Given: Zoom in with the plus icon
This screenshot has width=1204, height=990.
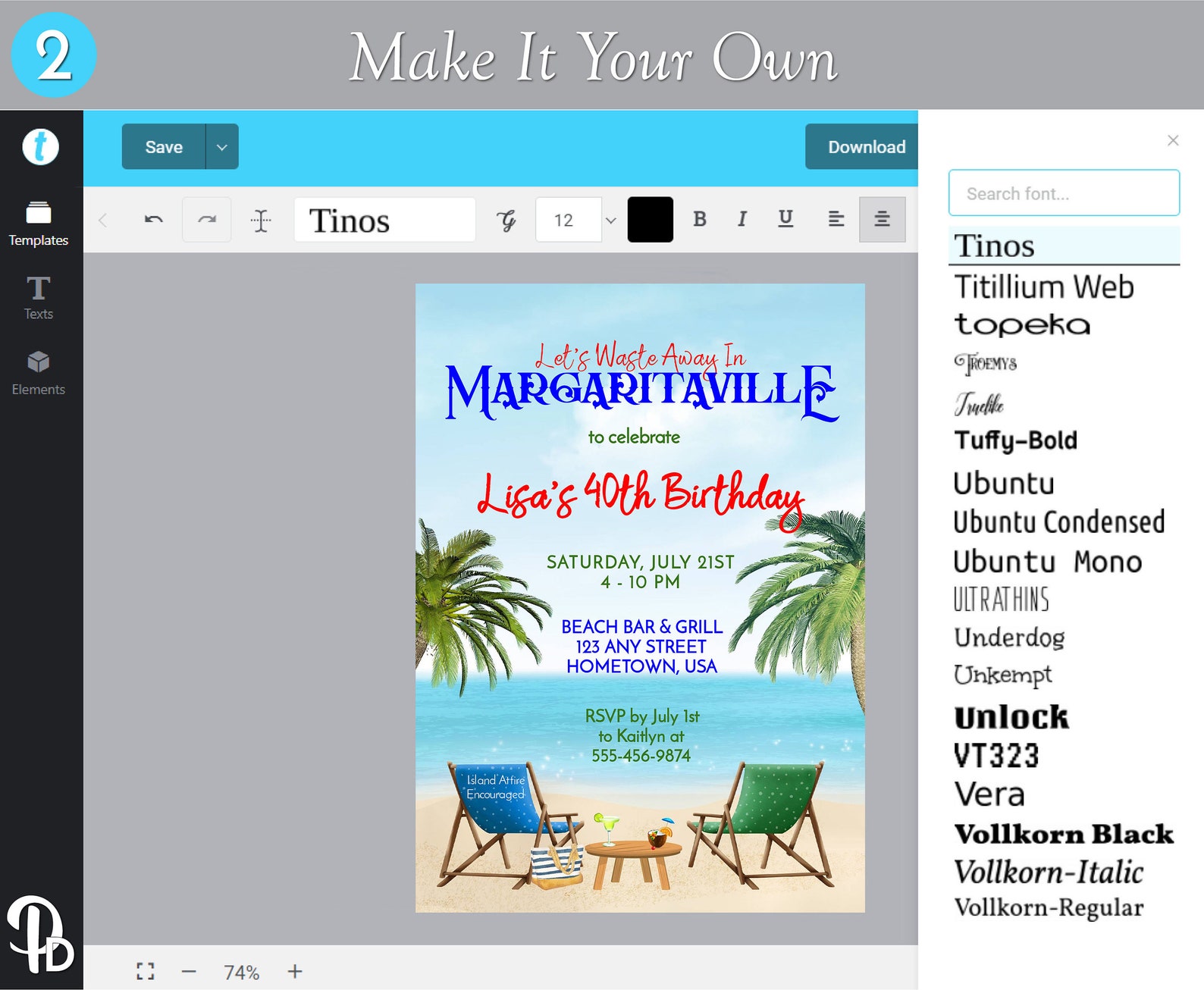Looking at the screenshot, I should [295, 971].
